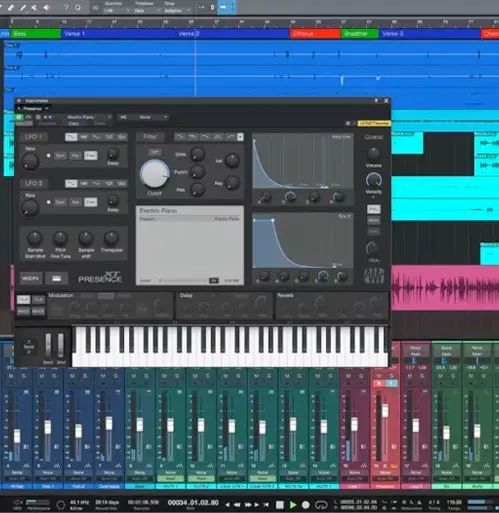Click the Reverb effect section label
This screenshot has width=499, height=513.
coord(285,295)
